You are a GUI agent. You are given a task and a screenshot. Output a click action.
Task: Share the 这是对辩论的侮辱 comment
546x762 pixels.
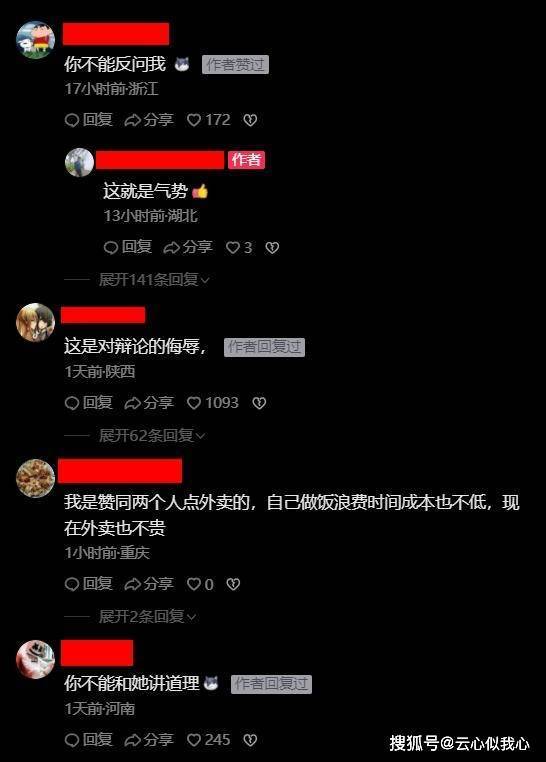[x=149, y=403]
